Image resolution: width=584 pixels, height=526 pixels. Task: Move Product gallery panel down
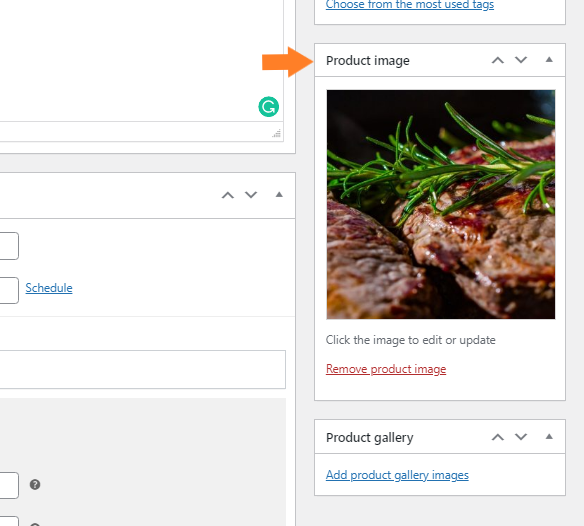coord(521,437)
